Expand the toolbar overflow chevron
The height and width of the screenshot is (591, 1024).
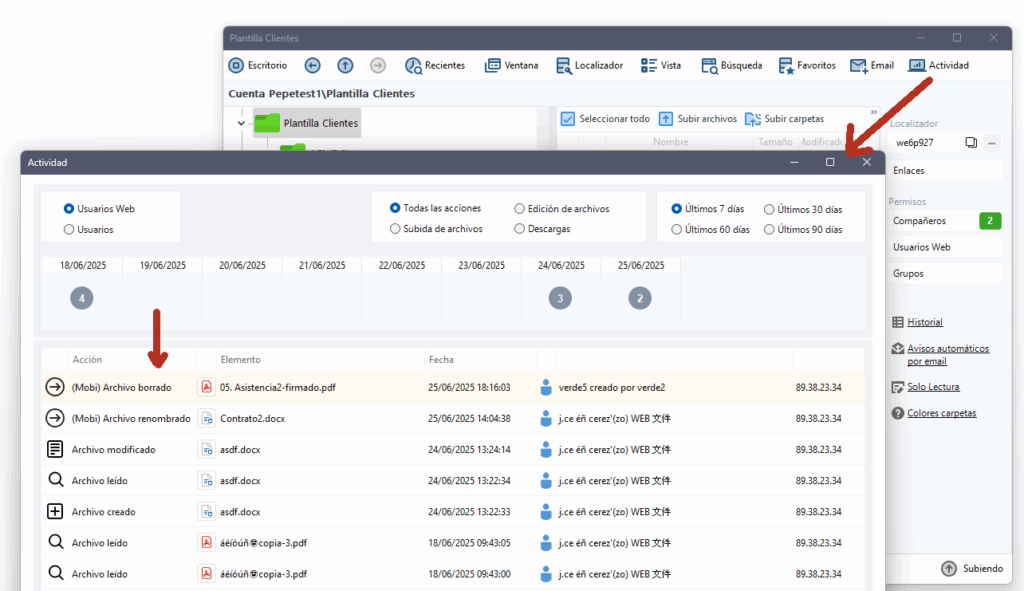pos(874,112)
